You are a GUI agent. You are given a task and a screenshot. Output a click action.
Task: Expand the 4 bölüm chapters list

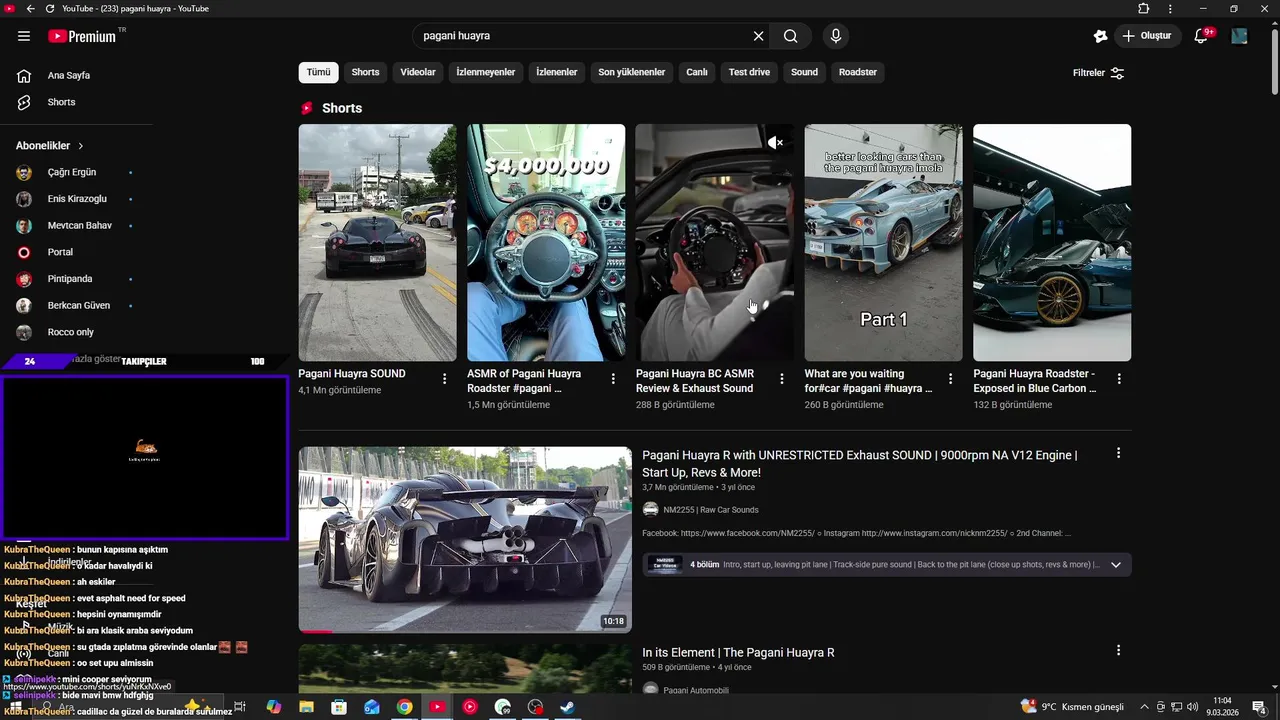[1115, 564]
